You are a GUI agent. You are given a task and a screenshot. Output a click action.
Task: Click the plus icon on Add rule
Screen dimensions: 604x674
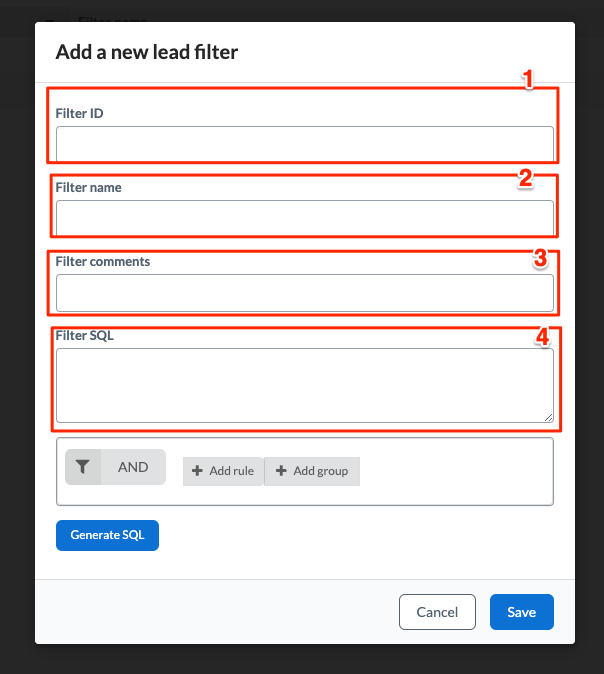click(197, 471)
